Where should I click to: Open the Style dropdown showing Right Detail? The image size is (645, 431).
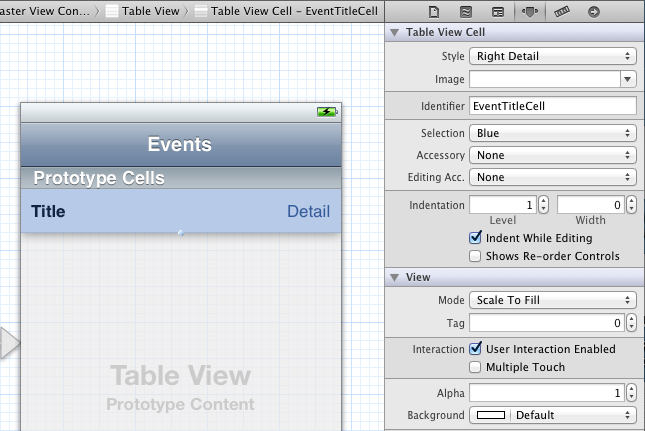[553, 56]
